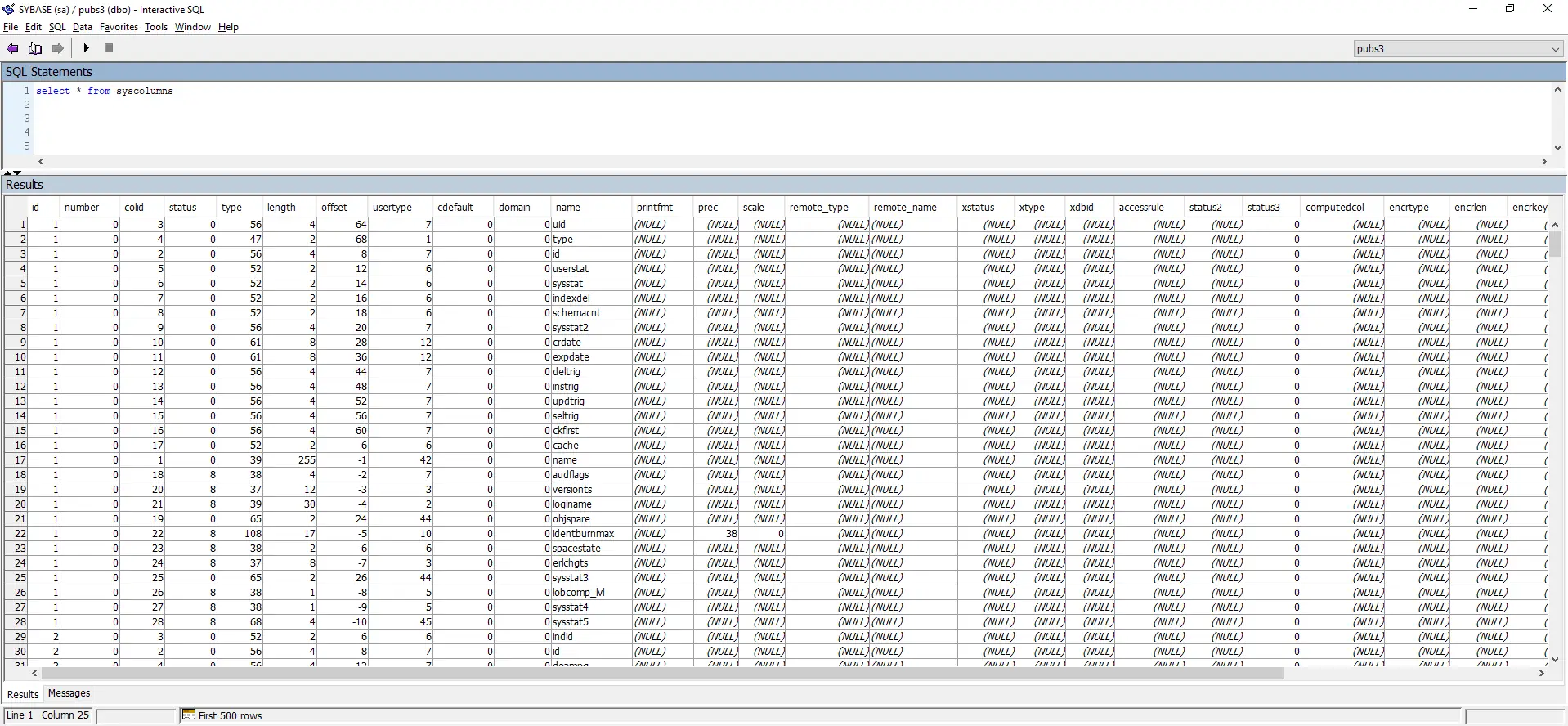Switch to the Results tab
This screenshot has width=1568, height=726.
[x=23, y=694]
